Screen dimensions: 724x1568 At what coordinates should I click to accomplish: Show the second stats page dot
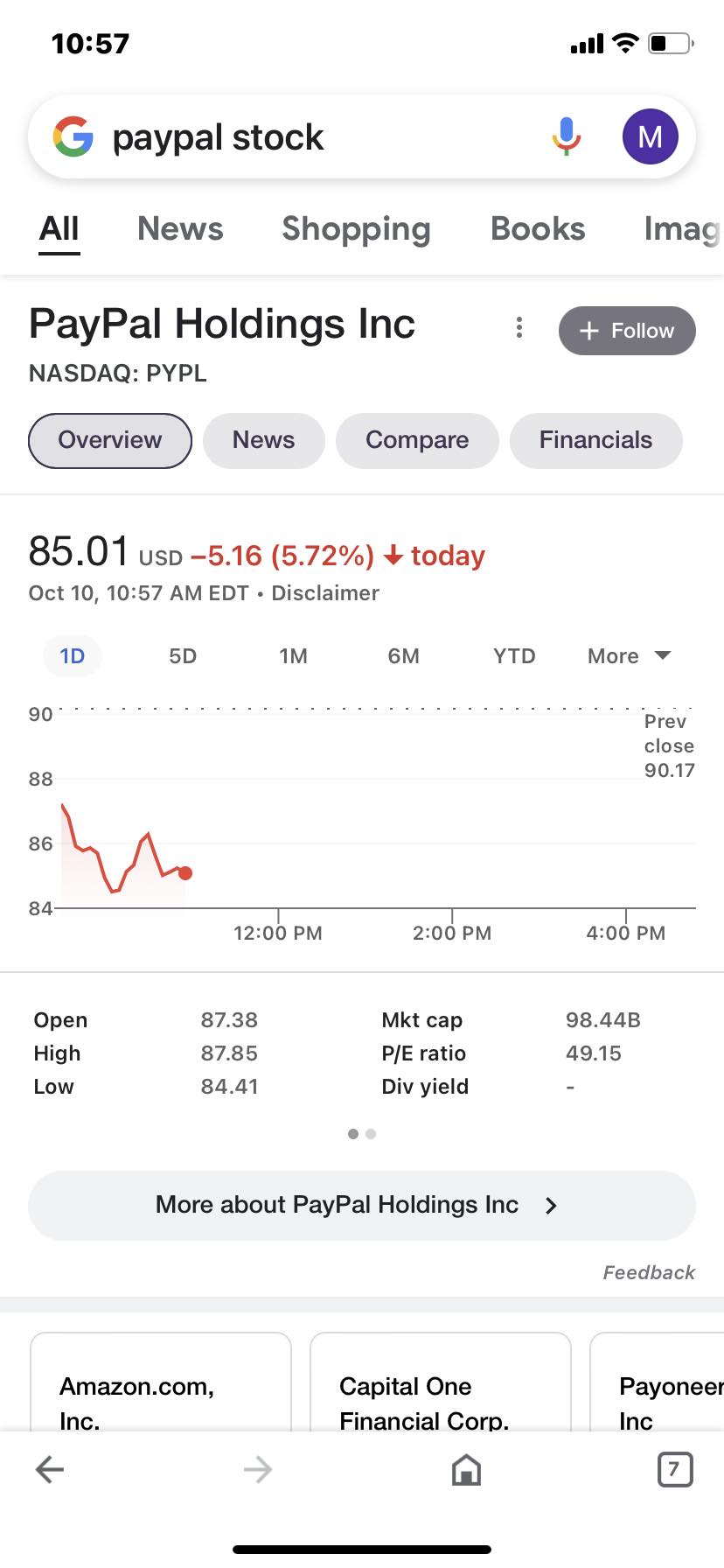[371, 1134]
